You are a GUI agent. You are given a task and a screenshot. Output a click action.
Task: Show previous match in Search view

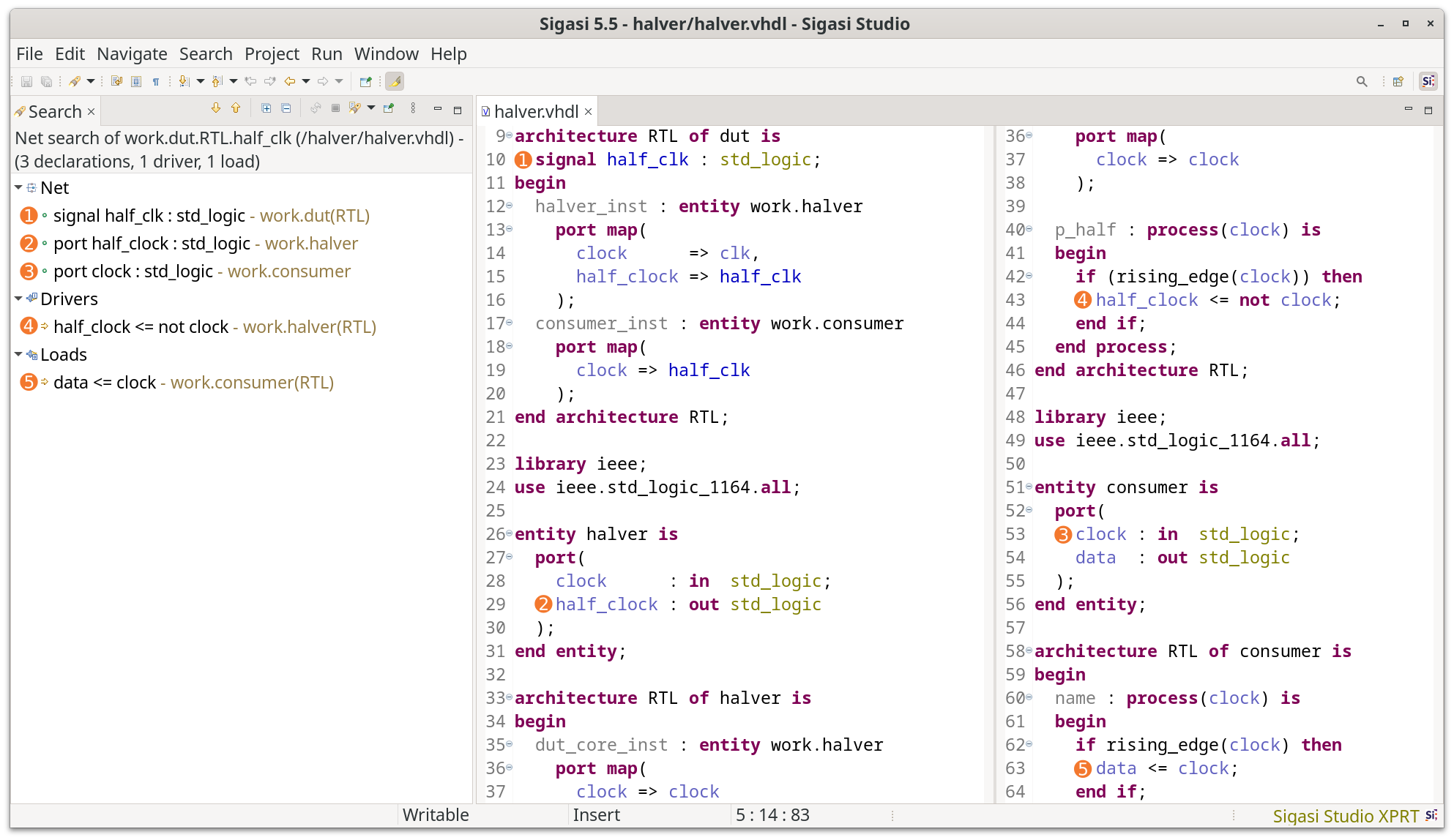(x=236, y=108)
